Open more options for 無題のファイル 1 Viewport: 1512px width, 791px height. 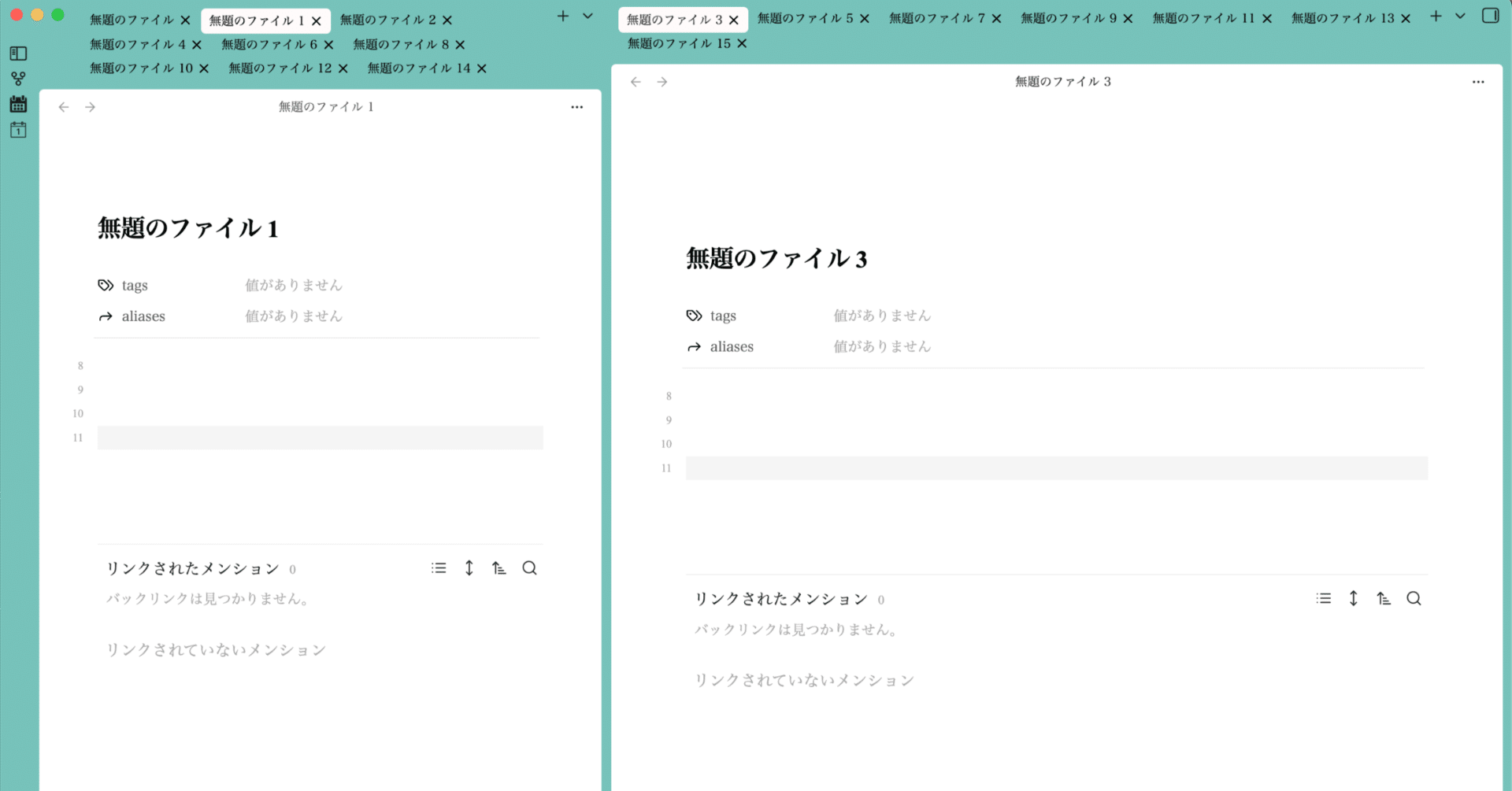pyautogui.click(x=577, y=107)
